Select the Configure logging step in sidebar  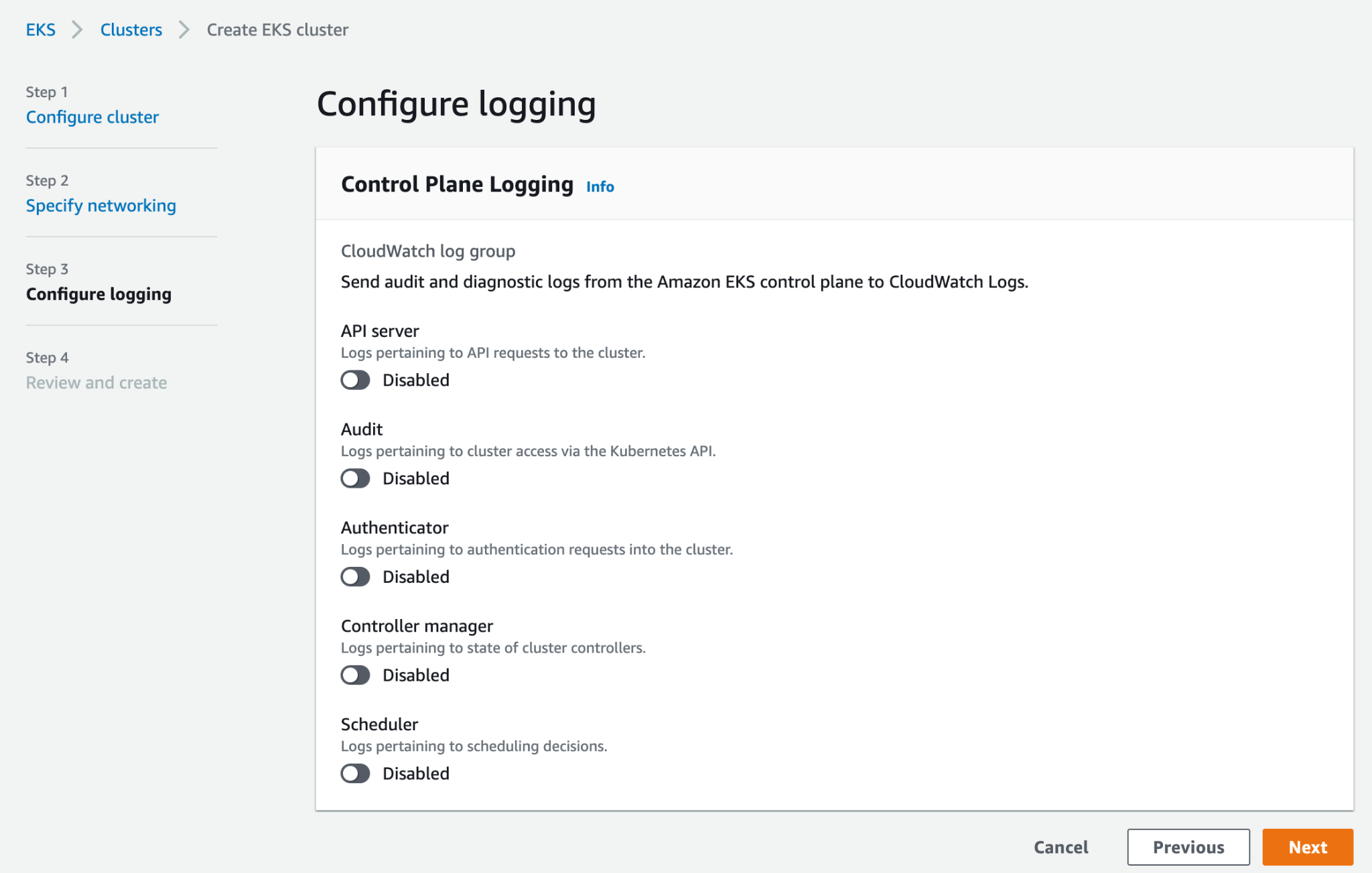[x=98, y=294]
